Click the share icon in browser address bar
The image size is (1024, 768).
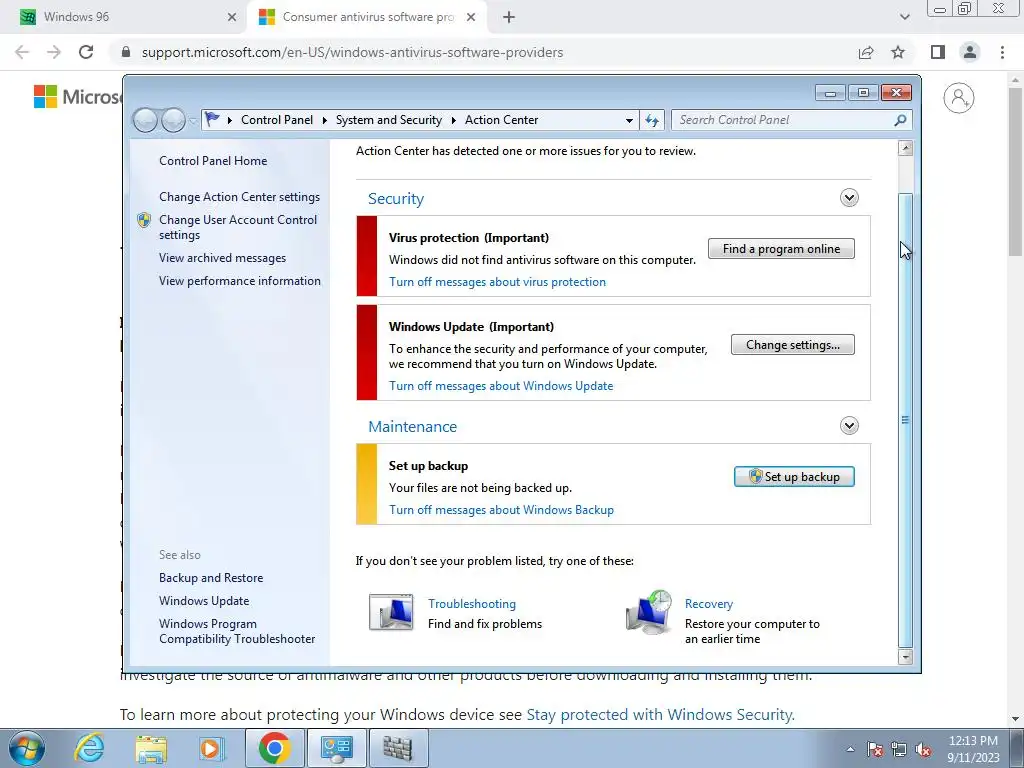(x=866, y=52)
